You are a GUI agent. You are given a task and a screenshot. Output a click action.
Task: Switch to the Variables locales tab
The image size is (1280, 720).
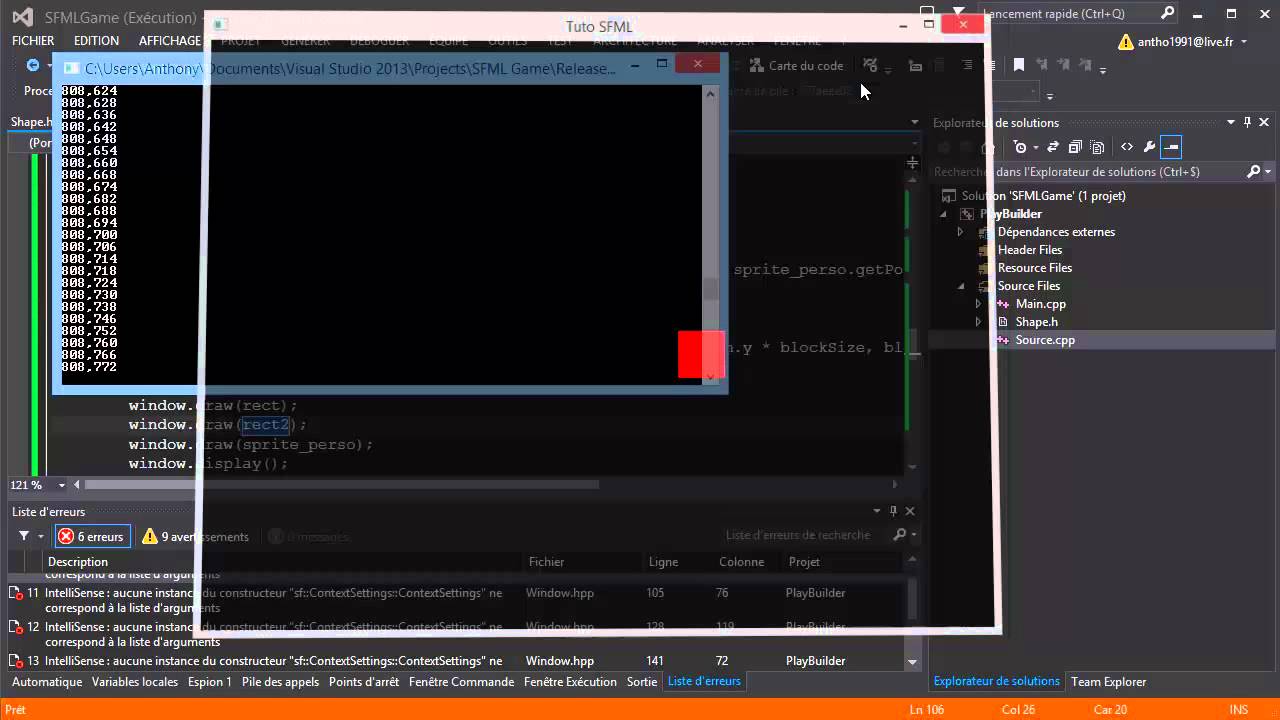(x=135, y=682)
